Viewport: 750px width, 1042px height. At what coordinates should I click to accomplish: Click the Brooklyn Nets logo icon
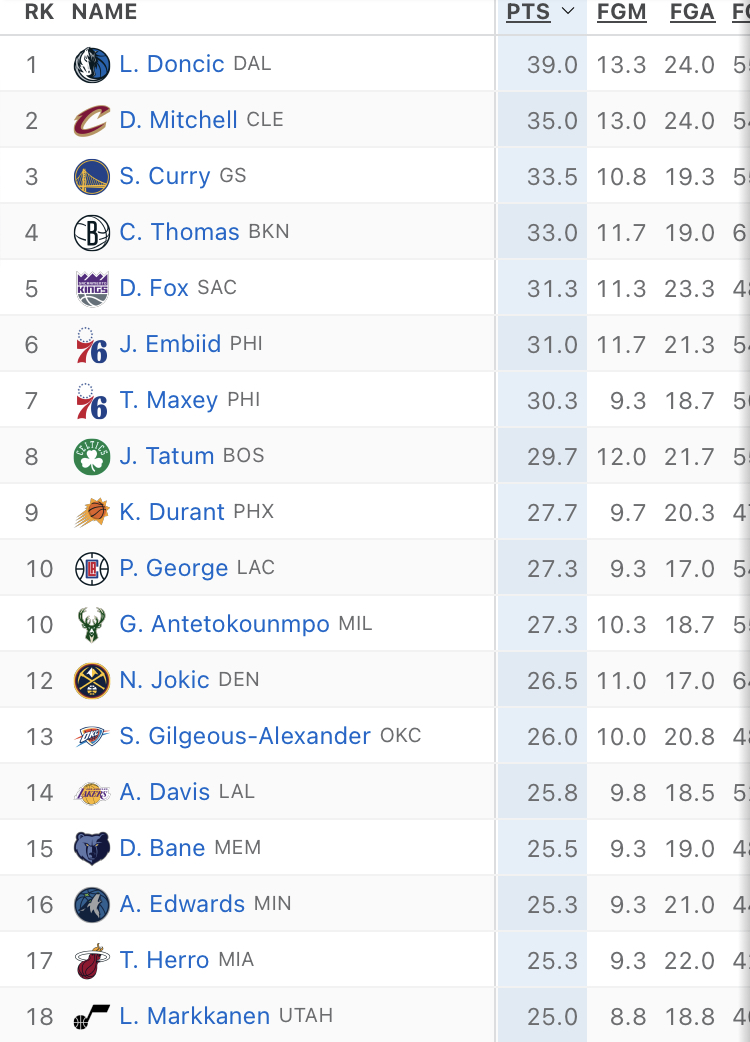click(x=92, y=233)
